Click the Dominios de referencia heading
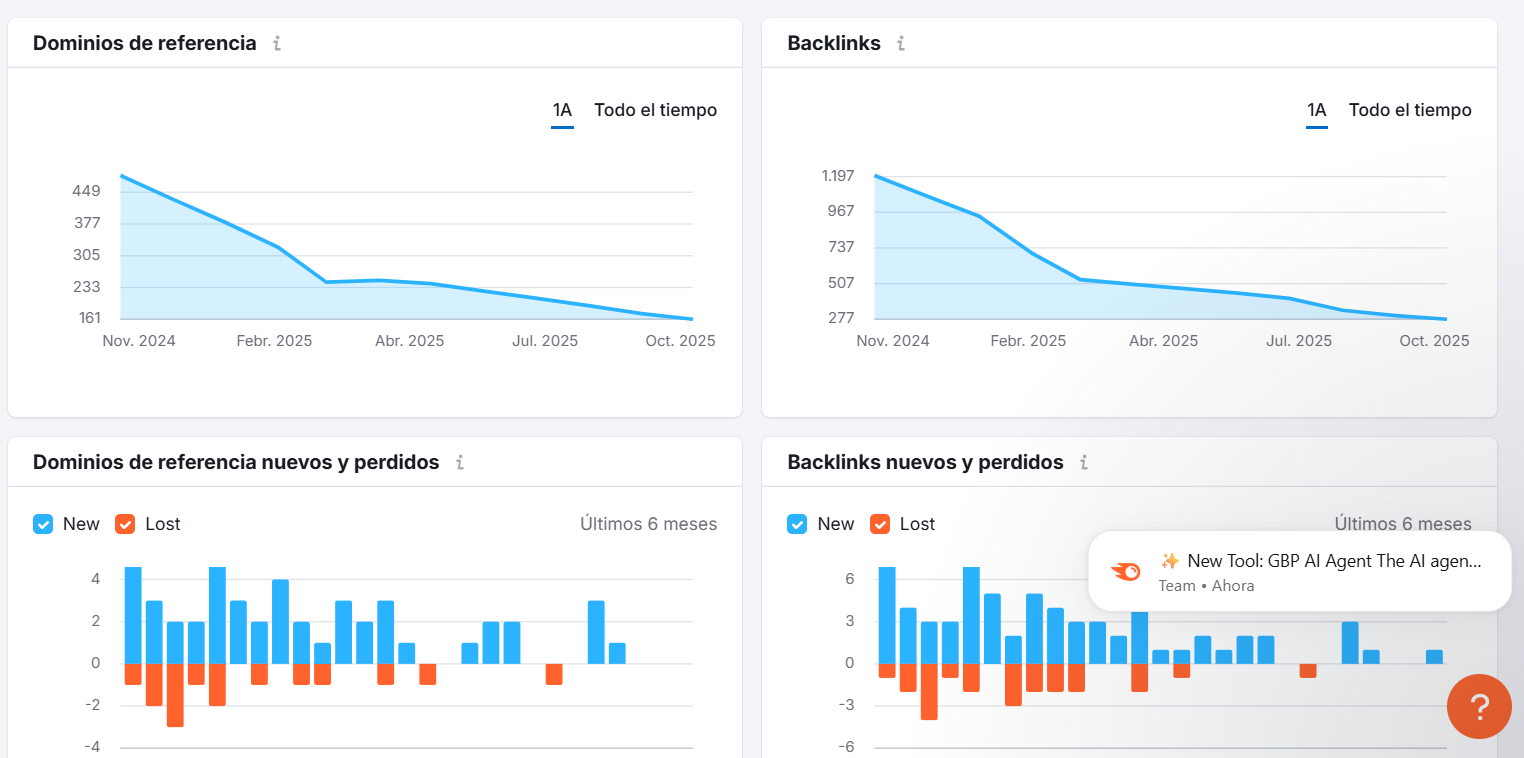 (145, 44)
